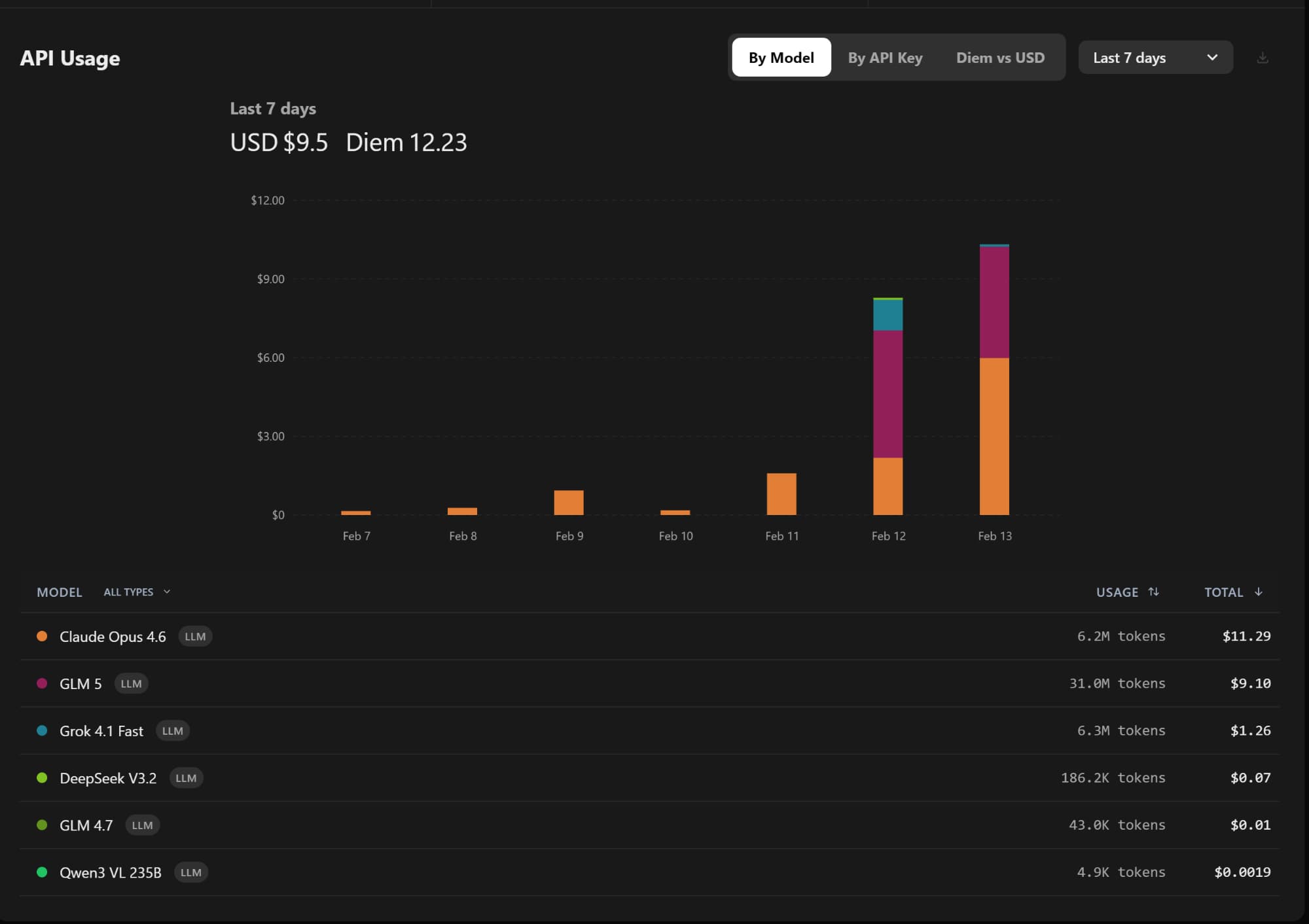Sort the table by Usage header
The width and height of the screenshot is (1309, 924).
coord(1117,592)
